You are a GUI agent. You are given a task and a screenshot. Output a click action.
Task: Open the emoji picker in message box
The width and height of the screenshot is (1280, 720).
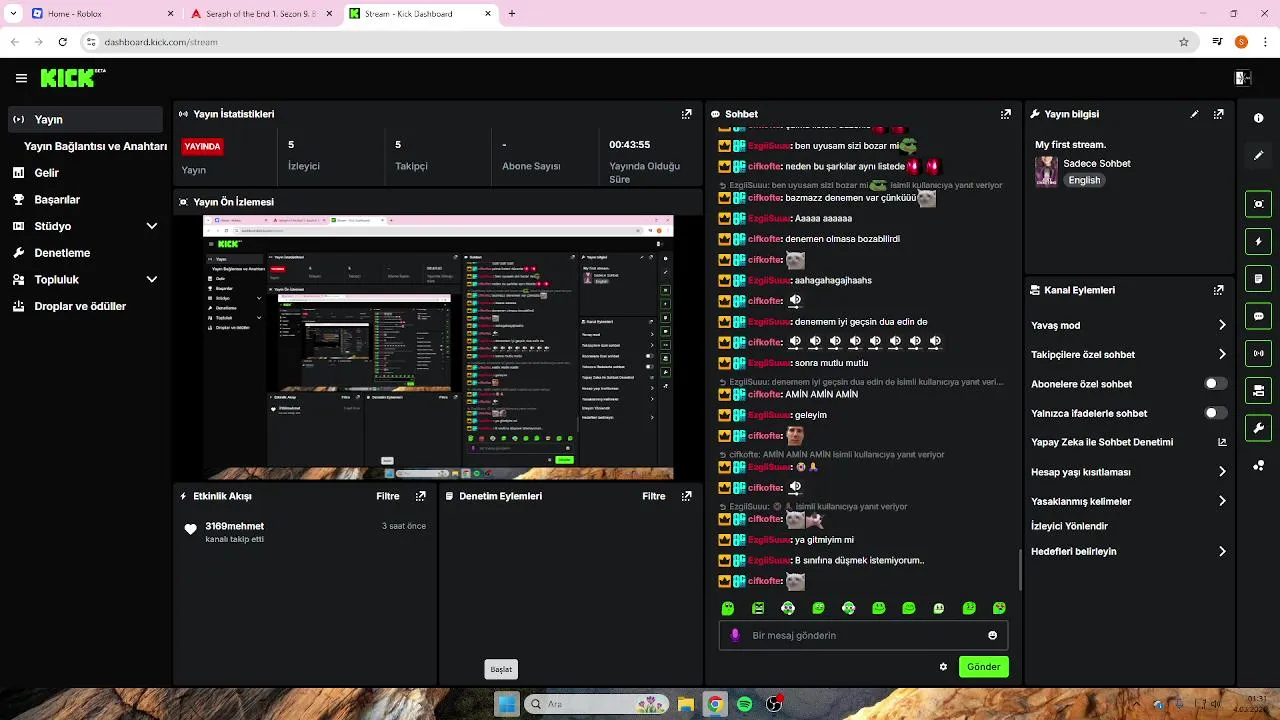(992, 635)
